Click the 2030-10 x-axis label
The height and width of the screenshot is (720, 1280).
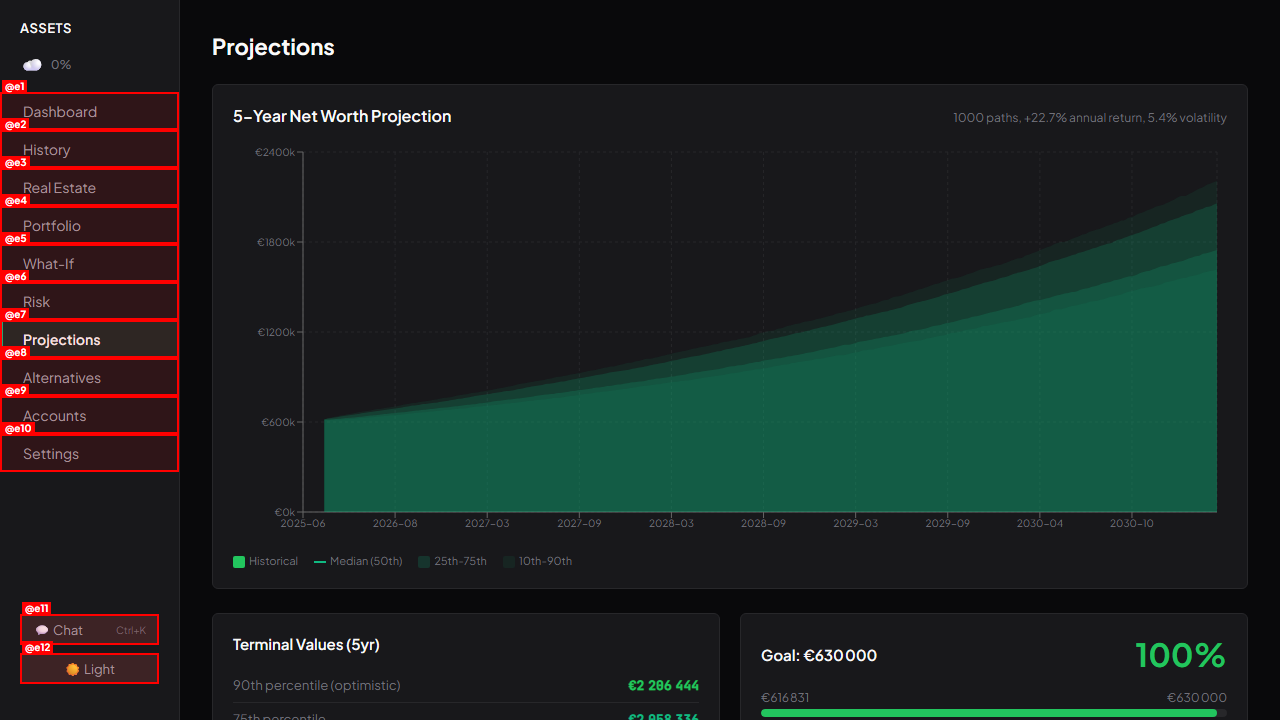click(x=1132, y=523)
